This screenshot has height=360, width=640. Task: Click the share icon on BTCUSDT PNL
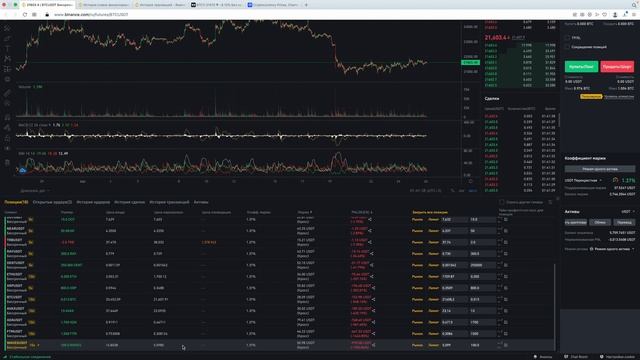[373, 299]
